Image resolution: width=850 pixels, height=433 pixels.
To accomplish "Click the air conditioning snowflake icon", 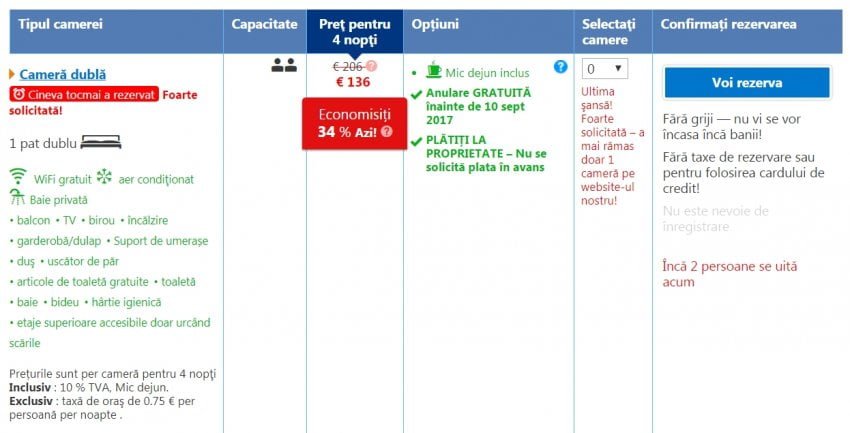I will tap(104, 178).
